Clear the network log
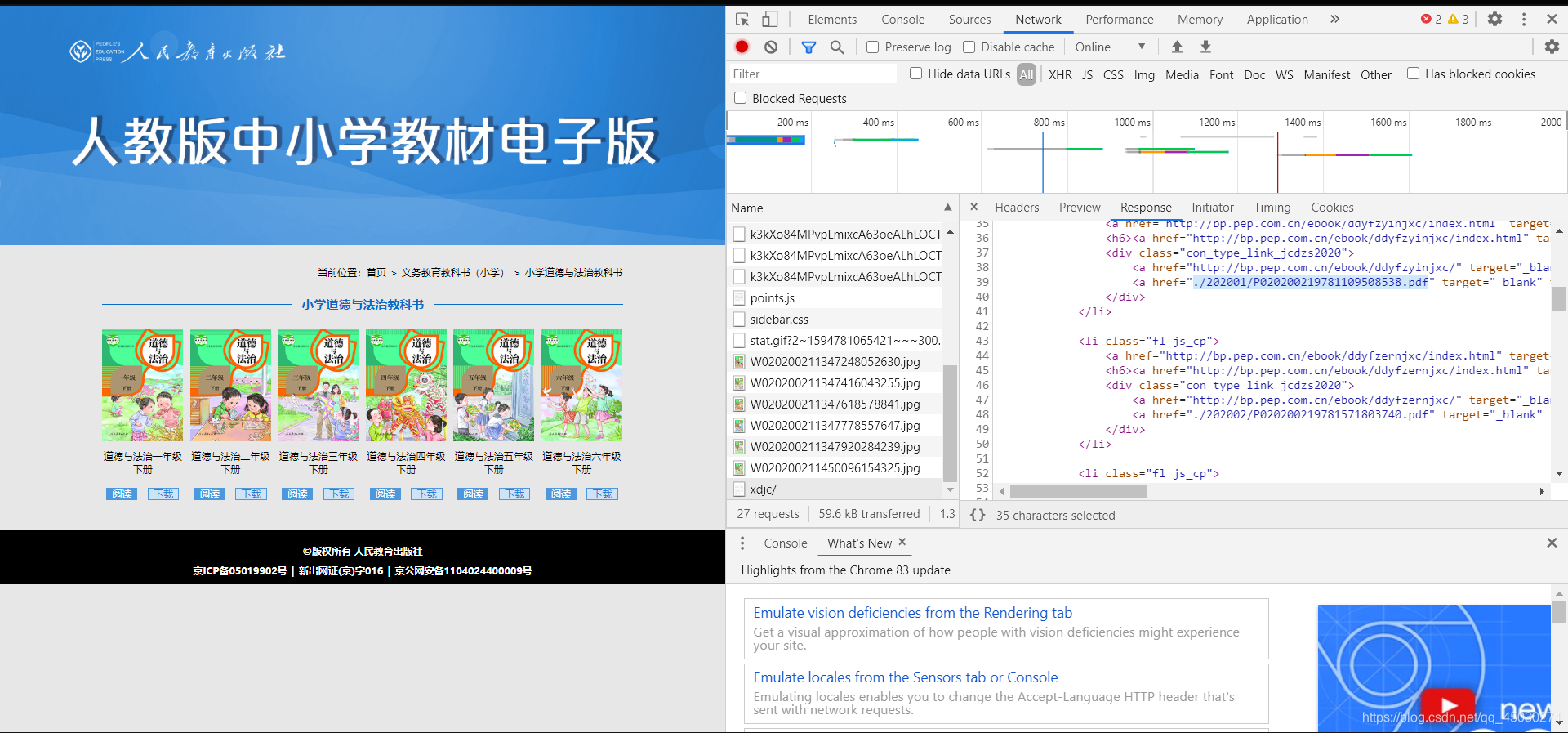Screen dimensions: 1568x733 771,47
